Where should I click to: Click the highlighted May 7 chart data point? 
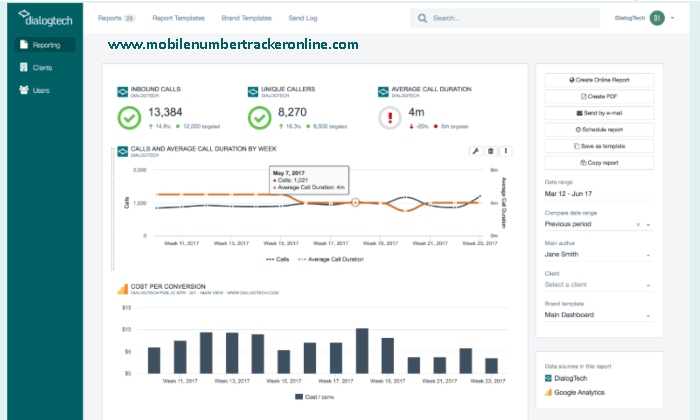(x=355, y=202)
